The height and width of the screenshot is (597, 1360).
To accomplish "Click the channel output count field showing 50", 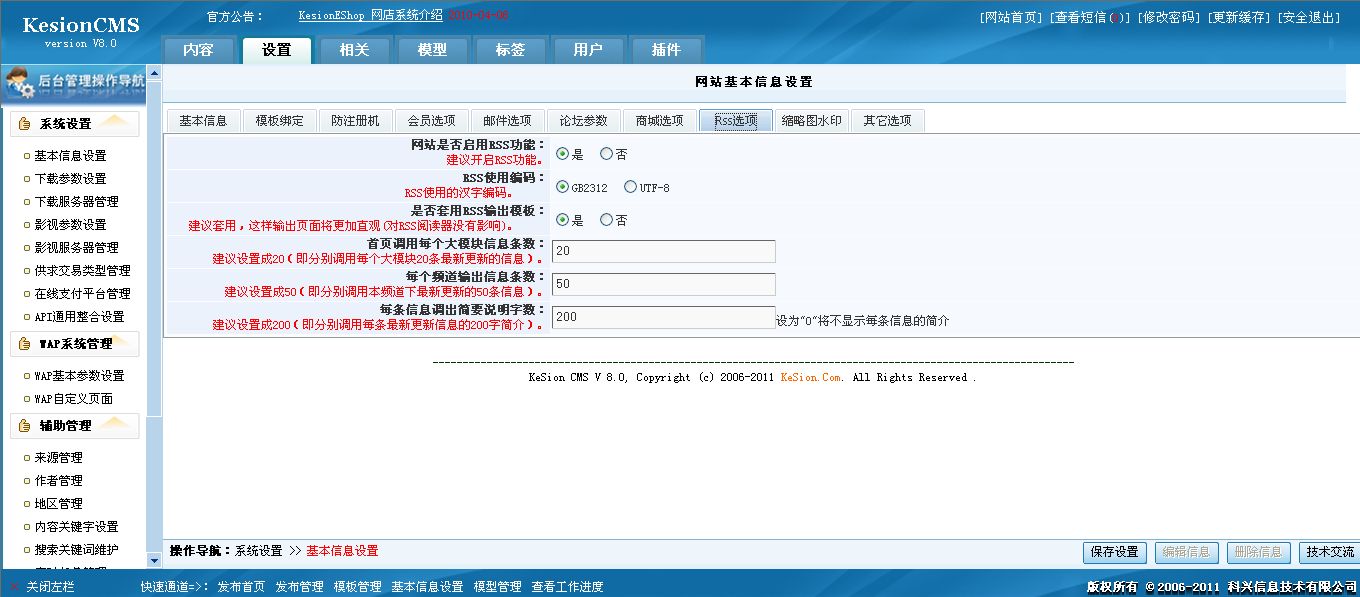I will point(663,284).
